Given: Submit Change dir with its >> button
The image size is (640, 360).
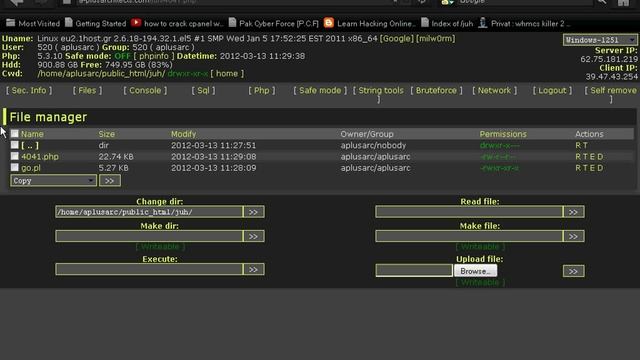Looking at the screenshot, I should click(x=253, y=212).
